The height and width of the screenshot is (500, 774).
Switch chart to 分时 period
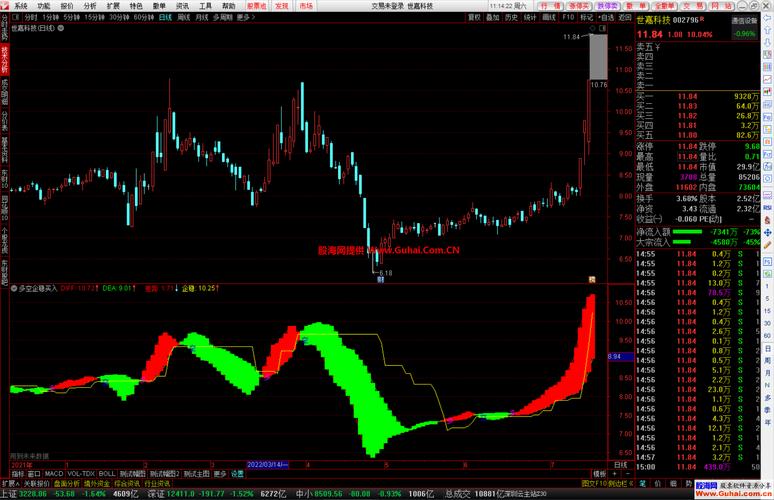coord(31,17)
